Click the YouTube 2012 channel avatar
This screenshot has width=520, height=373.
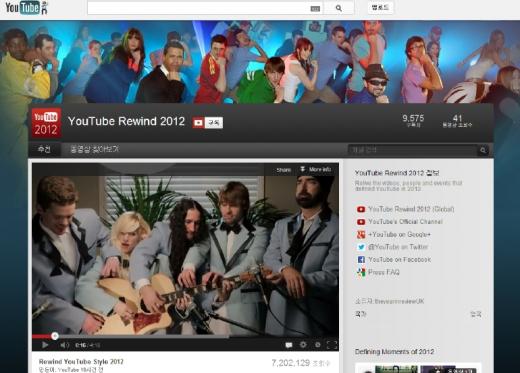coord(46,123)
